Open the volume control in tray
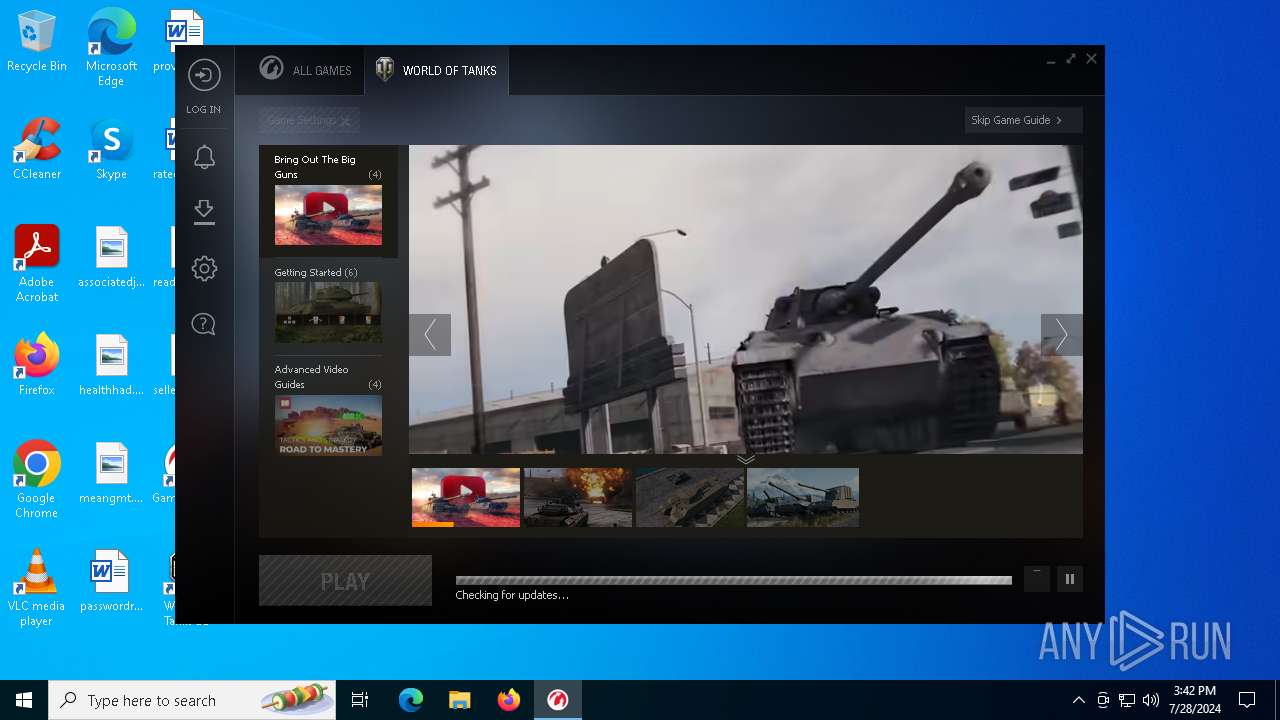Image resolution: width=1280 pixels, height=720 pixels. 1151,700
